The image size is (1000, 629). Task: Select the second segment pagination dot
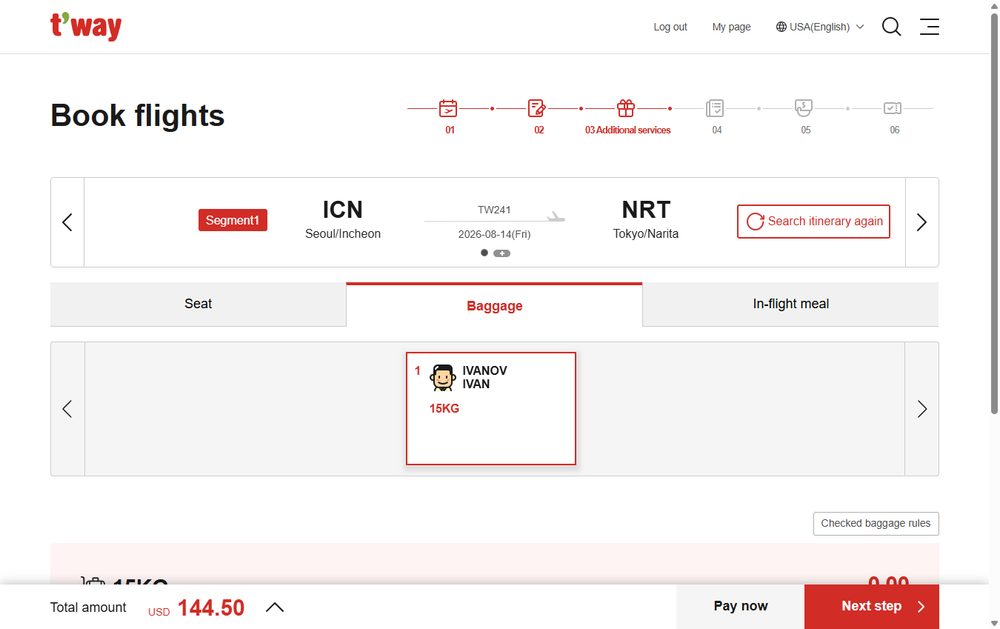pos(502,253)
